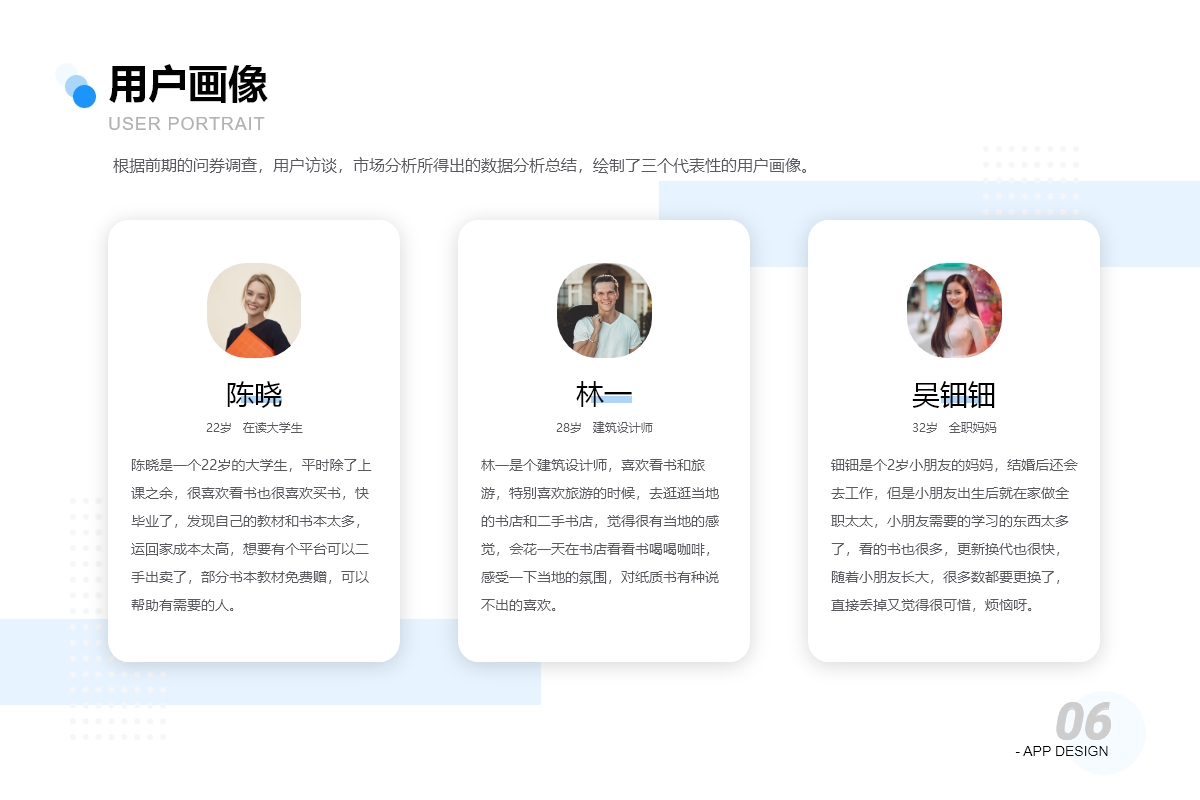Click the name 林一
Viewport: 1200px width, 800px height.
[604, 394]
